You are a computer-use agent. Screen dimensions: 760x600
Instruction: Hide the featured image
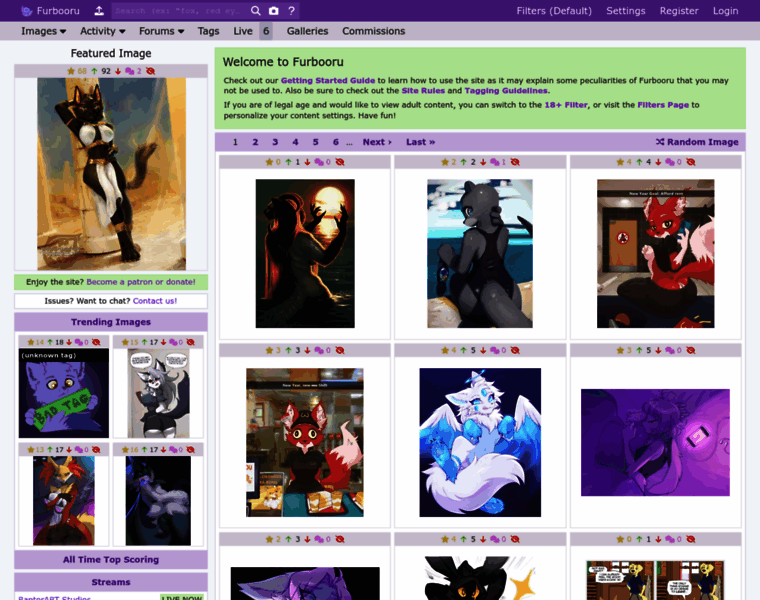pos(151,71)
